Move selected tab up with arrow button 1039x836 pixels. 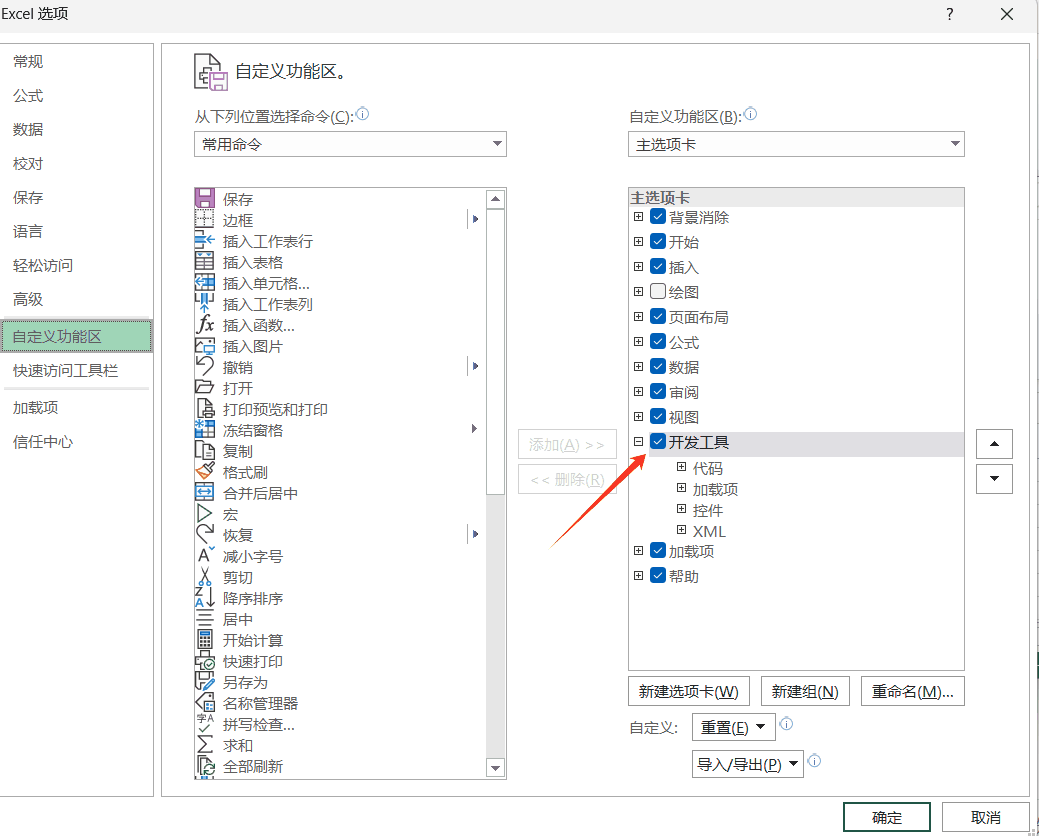[x=994, y=444]
